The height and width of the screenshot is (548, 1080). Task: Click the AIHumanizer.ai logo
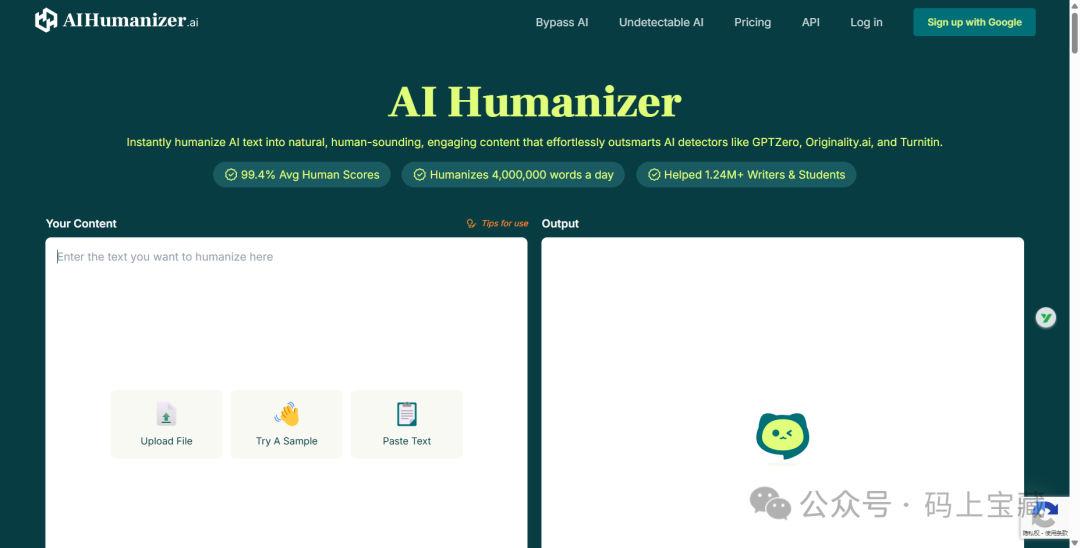pyautogui.click(x=116, y=21)
